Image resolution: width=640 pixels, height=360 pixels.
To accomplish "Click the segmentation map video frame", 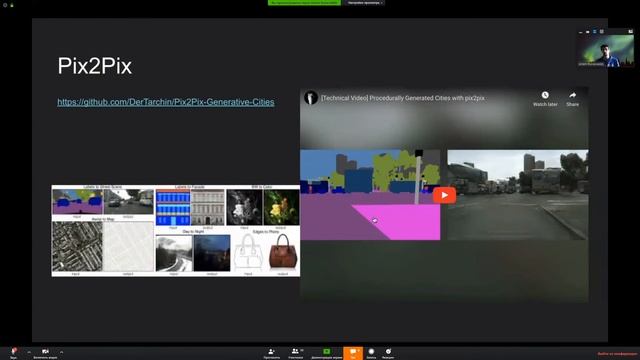I will 370,195.
